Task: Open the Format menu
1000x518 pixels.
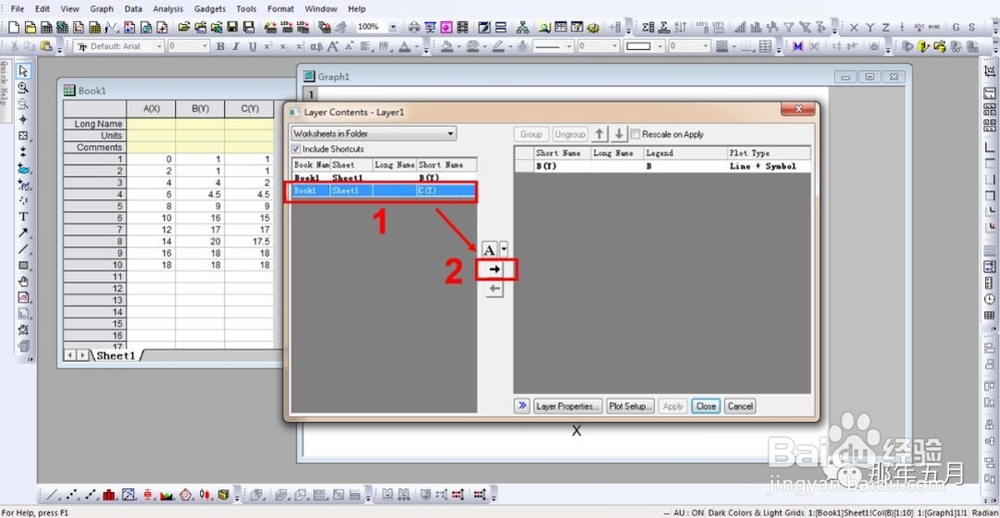Action: coord(281,9)
